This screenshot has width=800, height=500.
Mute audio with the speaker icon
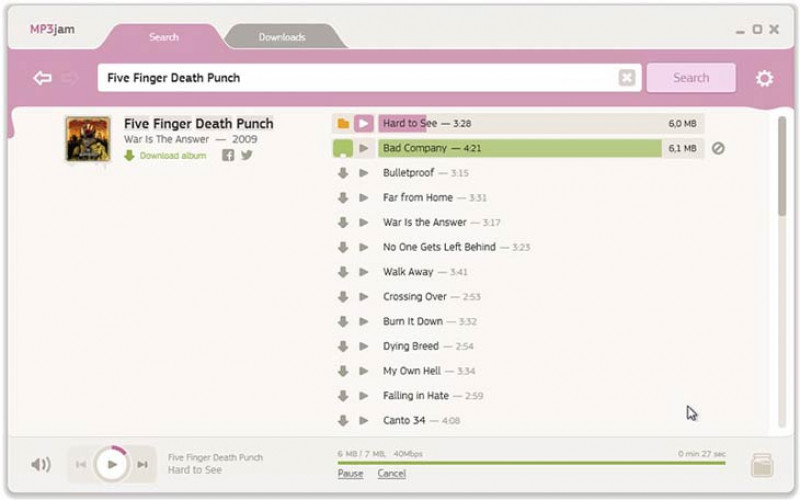pos(41,464)
